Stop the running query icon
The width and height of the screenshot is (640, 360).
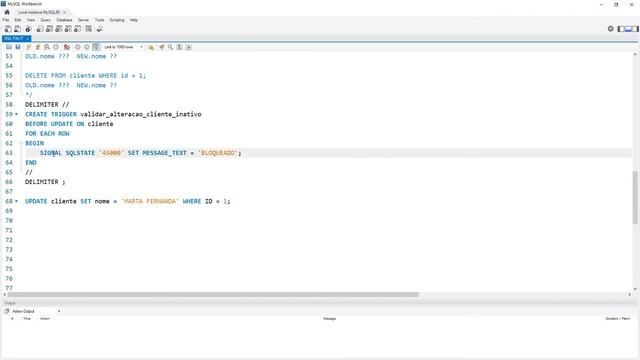pos(56,47)
